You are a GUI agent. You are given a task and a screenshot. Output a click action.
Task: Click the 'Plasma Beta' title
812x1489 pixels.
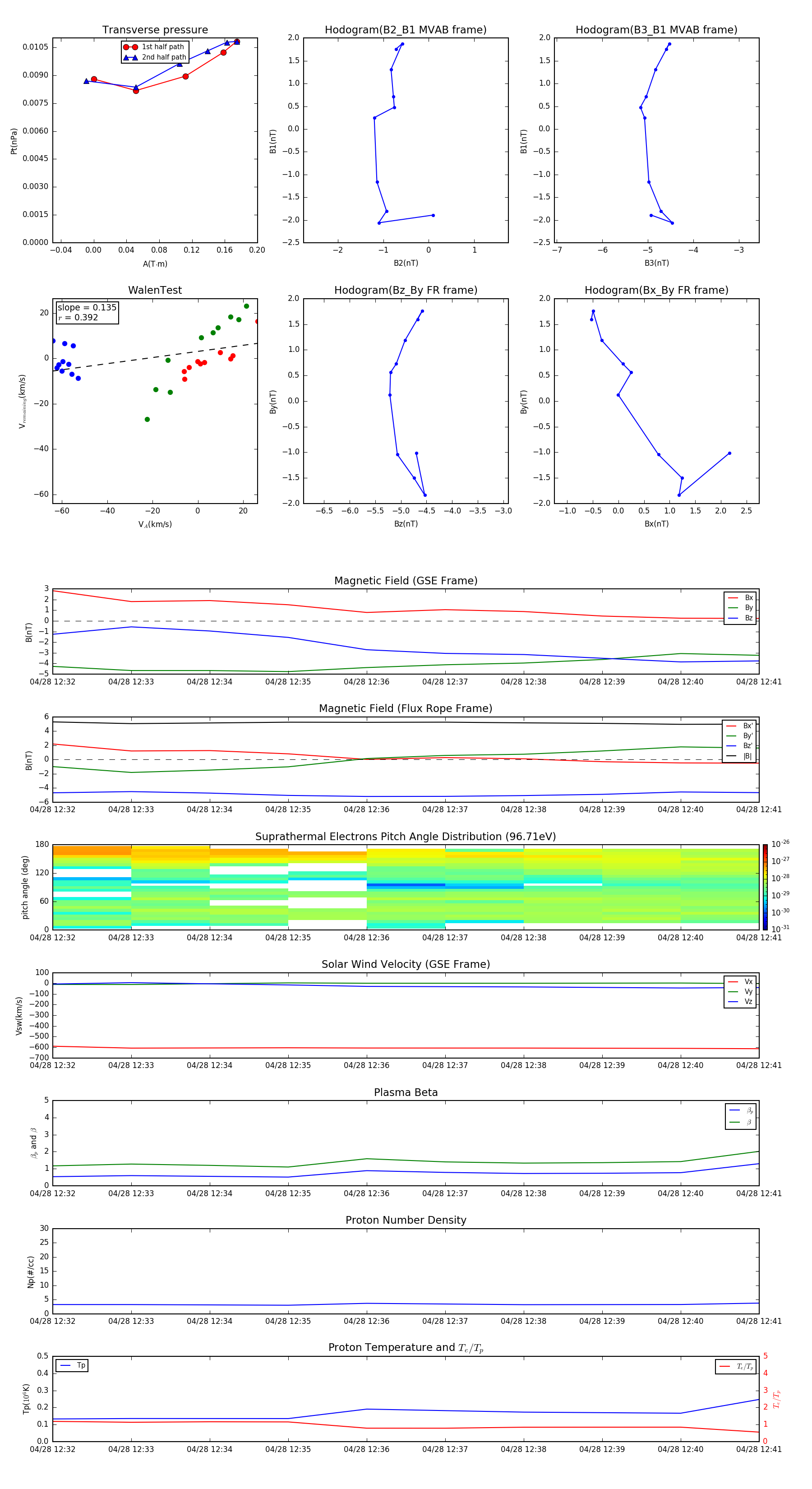click(406, 1092)
